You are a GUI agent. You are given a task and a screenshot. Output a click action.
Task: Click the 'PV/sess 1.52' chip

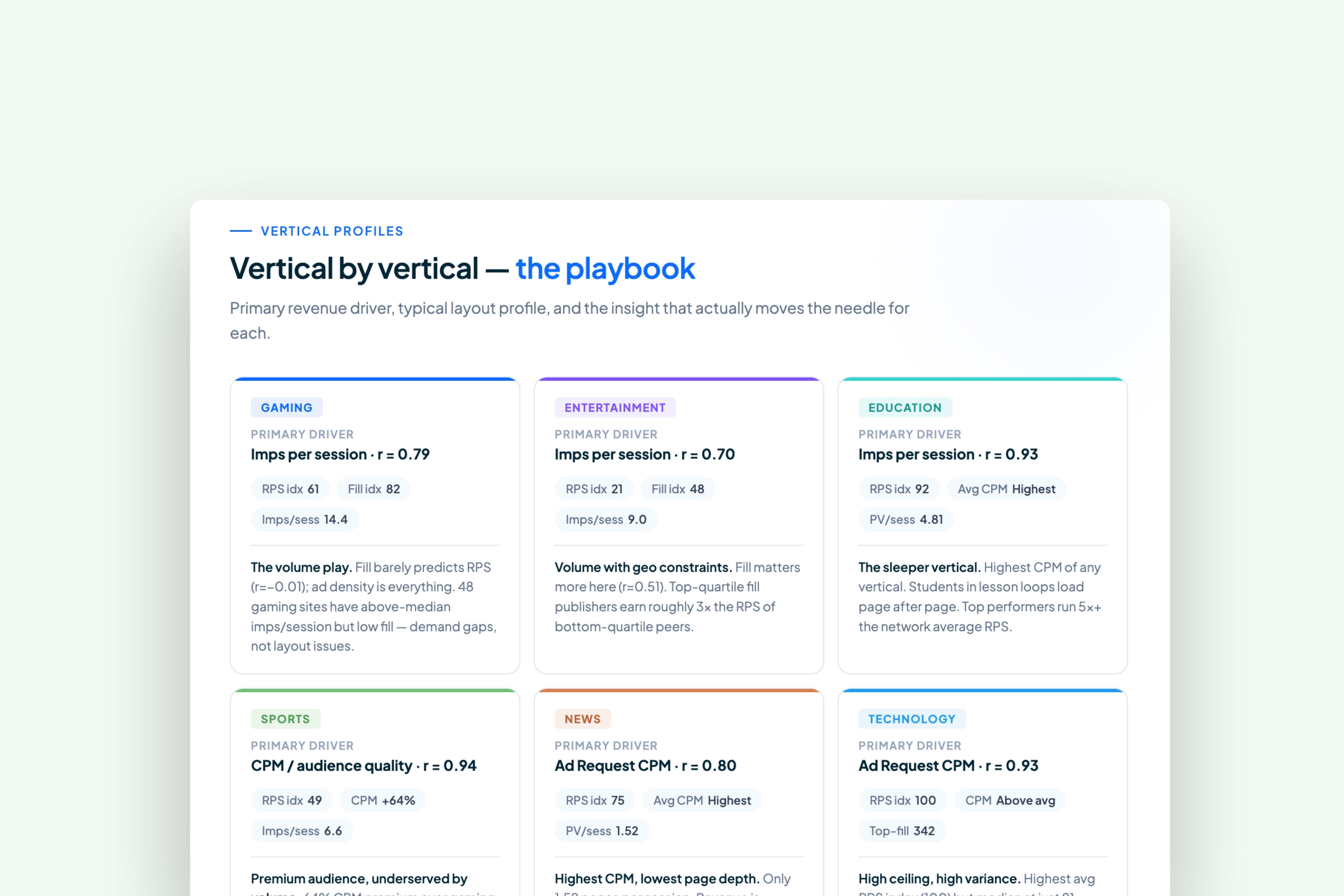point(602,831)
